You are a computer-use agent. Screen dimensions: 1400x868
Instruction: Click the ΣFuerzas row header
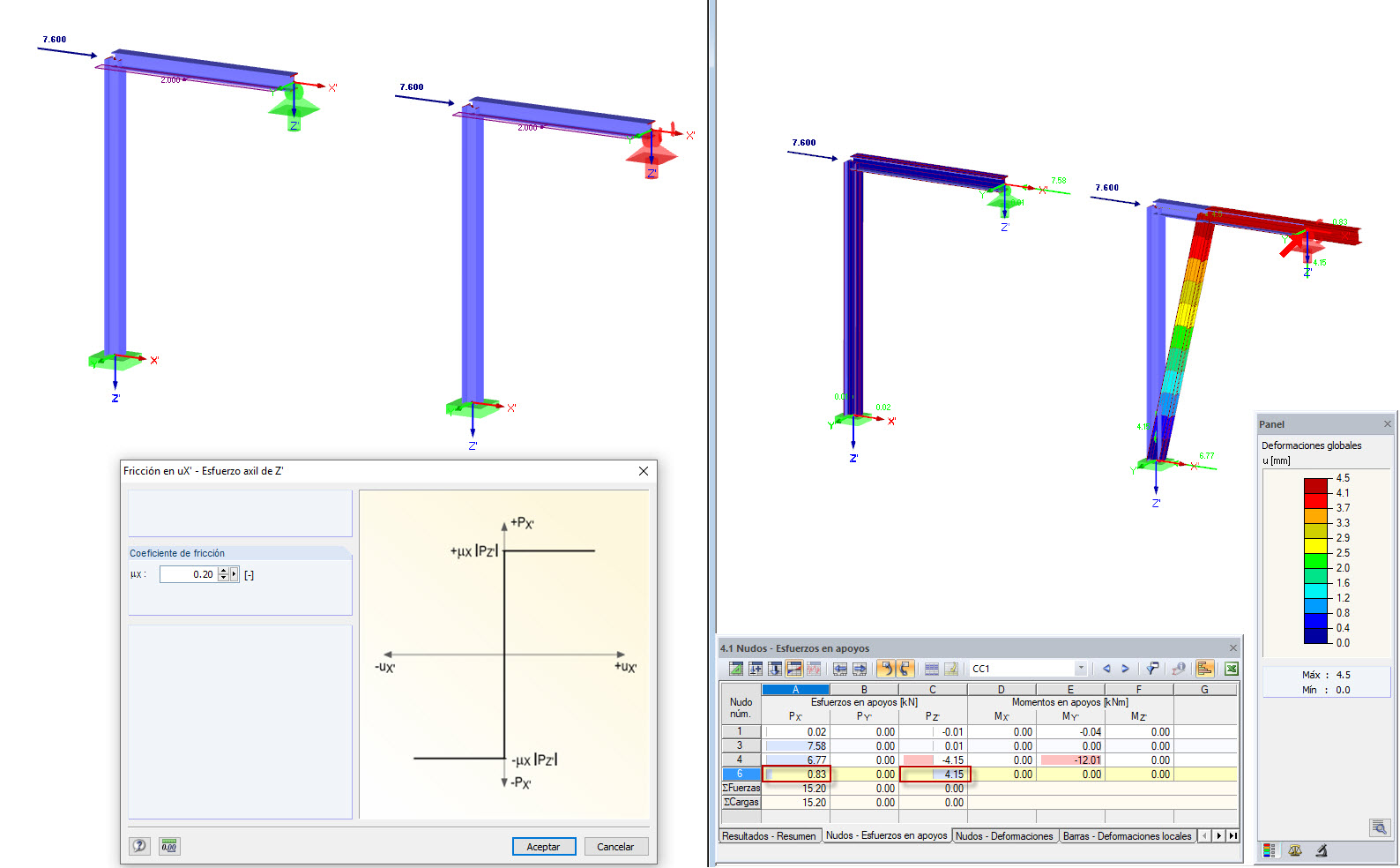(741, 789)
